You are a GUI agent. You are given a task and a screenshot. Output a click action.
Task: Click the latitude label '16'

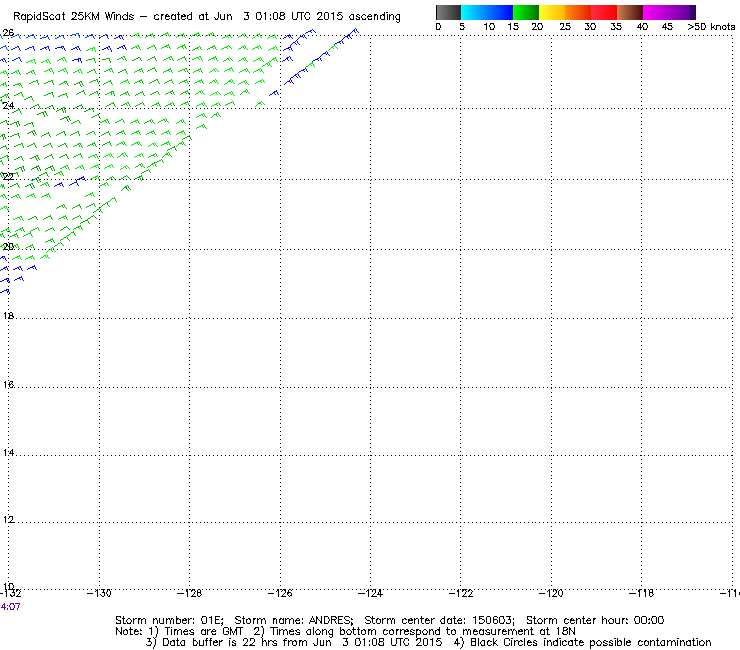coord(8,384)
